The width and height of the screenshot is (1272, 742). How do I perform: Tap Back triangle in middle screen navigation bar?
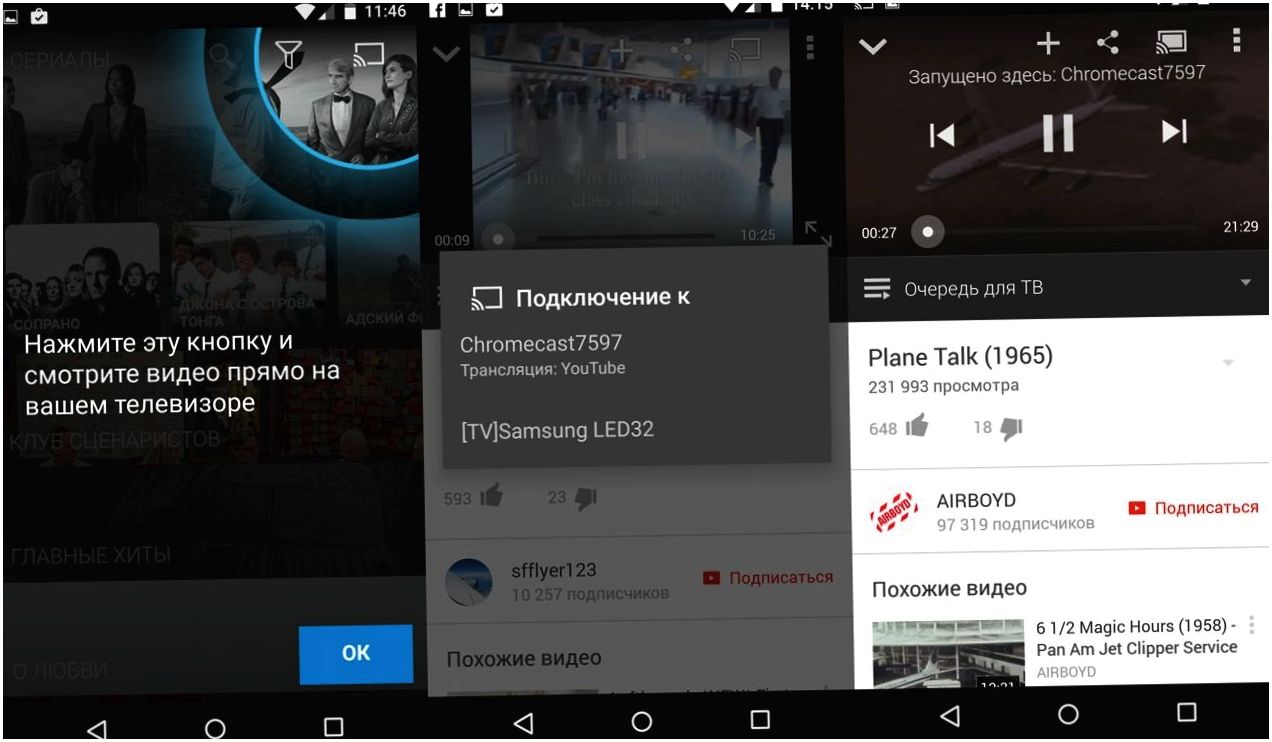point(523,721)
